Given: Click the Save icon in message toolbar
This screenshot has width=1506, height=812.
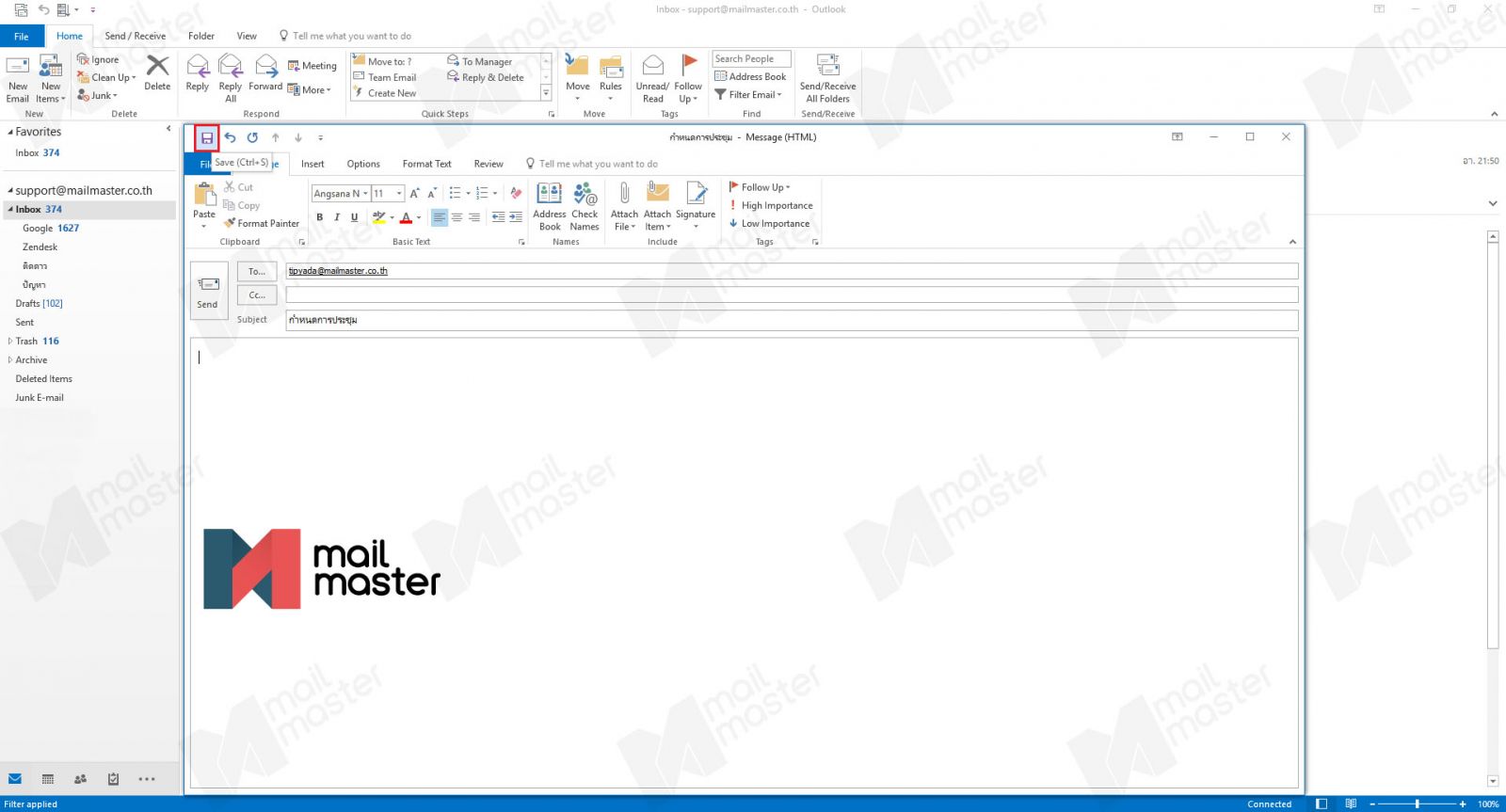Looking at the screenshot, I should 207,137.
